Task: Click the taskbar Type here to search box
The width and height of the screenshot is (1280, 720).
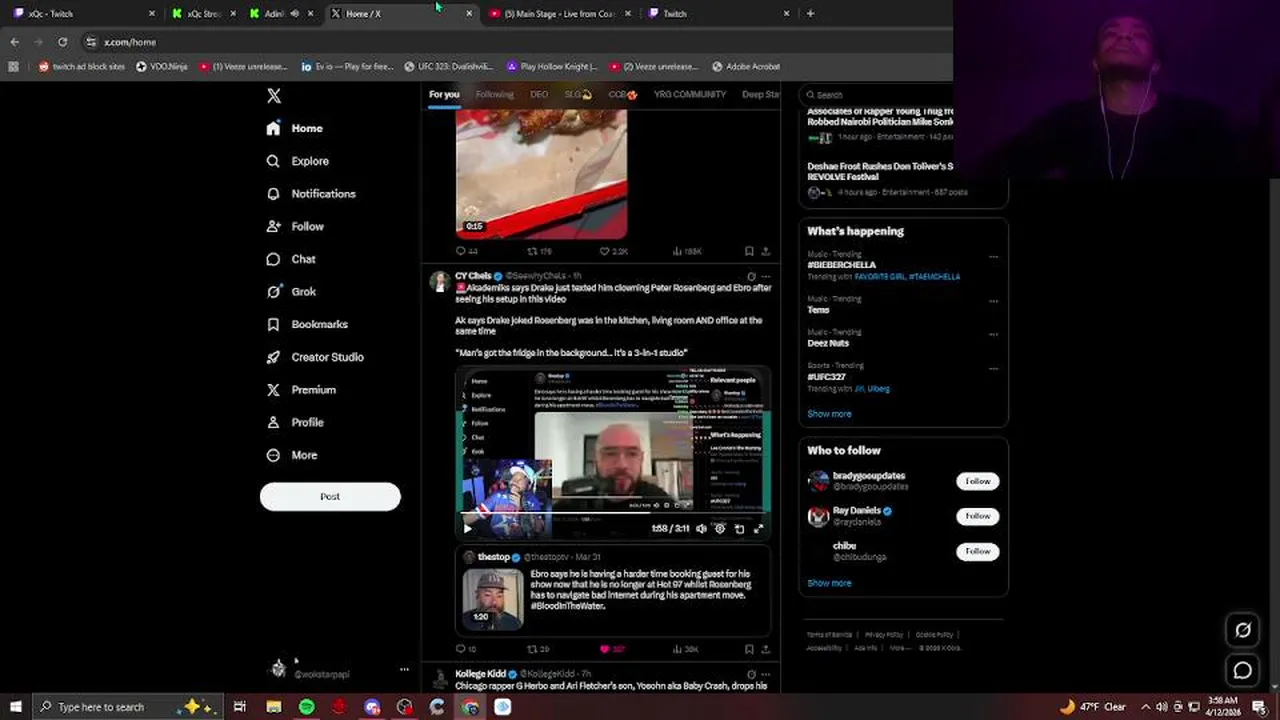Action: (126, 707)
